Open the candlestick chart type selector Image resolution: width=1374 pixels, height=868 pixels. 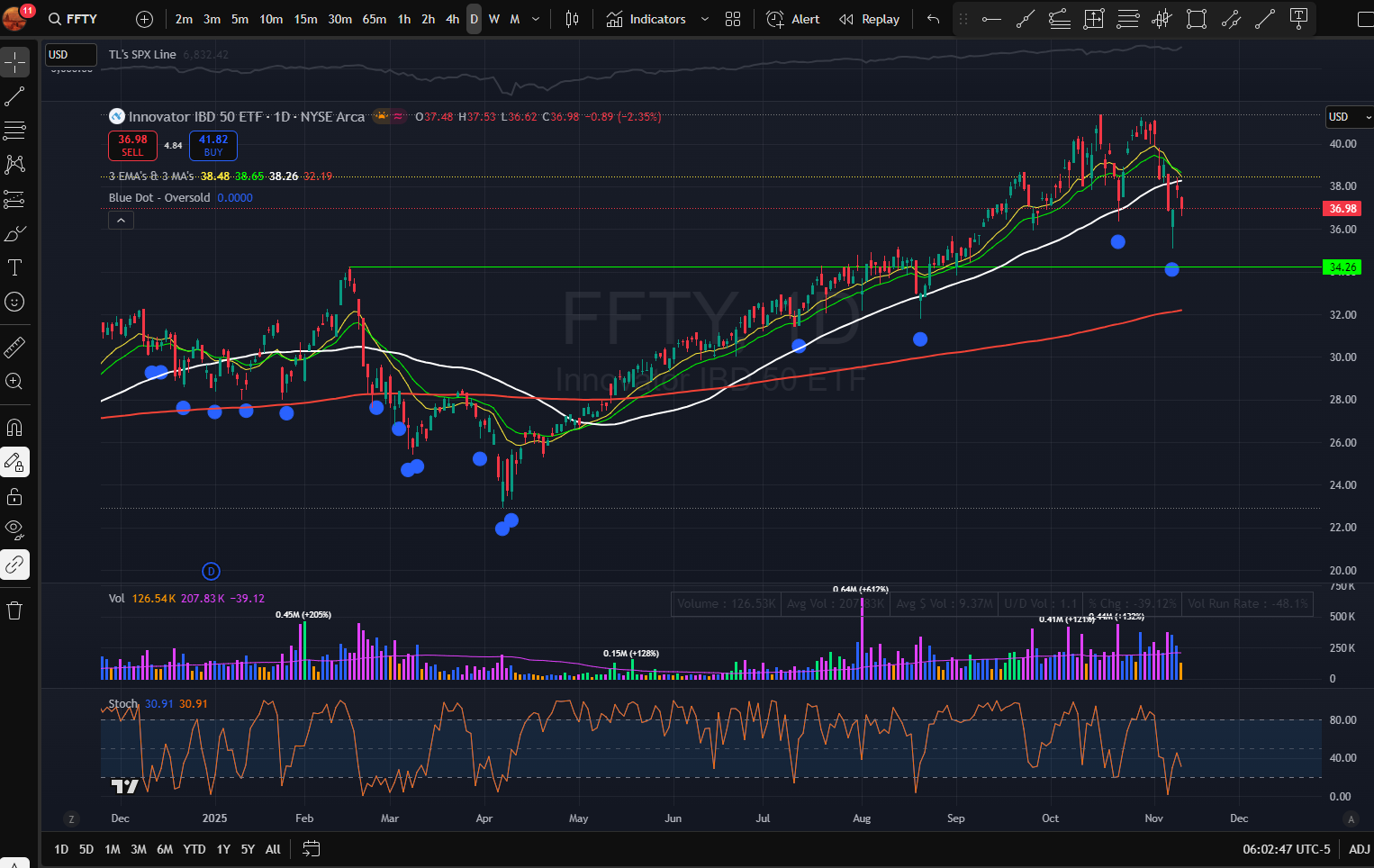(572, 19)
